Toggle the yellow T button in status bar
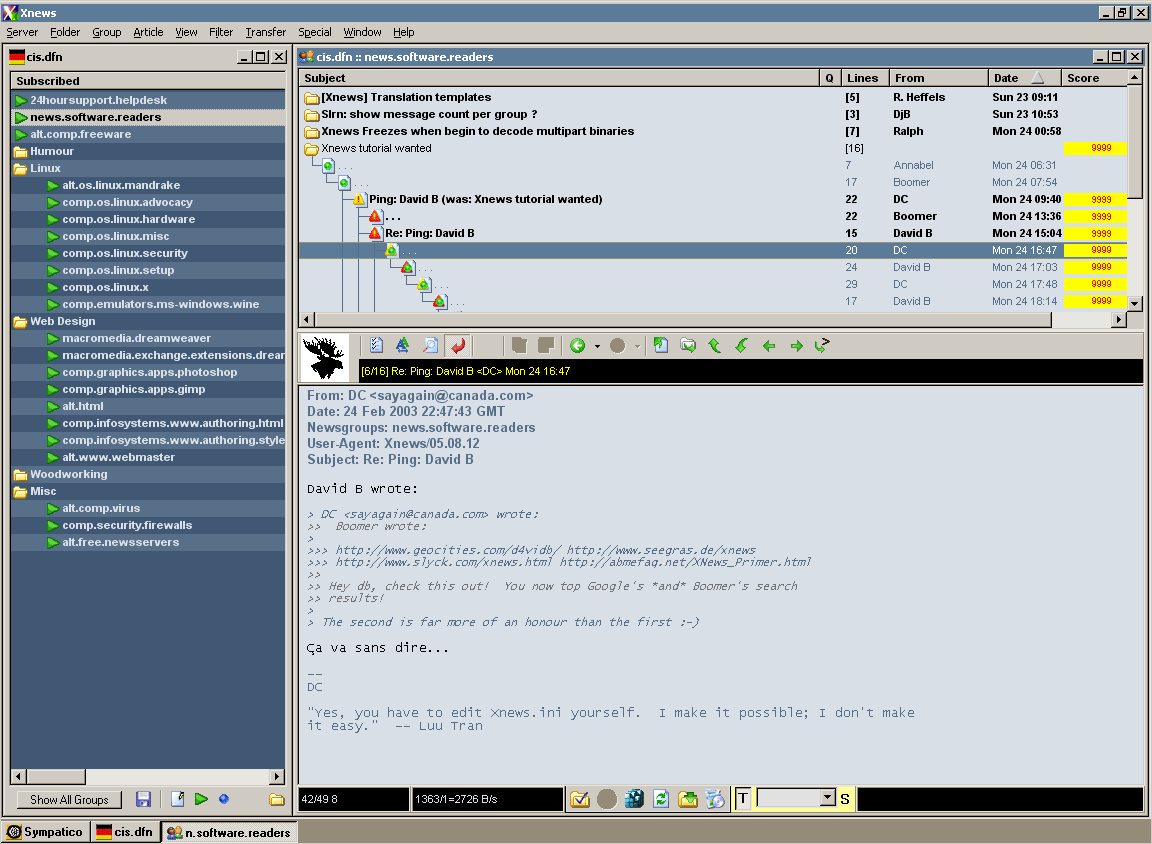Screen dimensions: 1152x844 click(743, 799)
